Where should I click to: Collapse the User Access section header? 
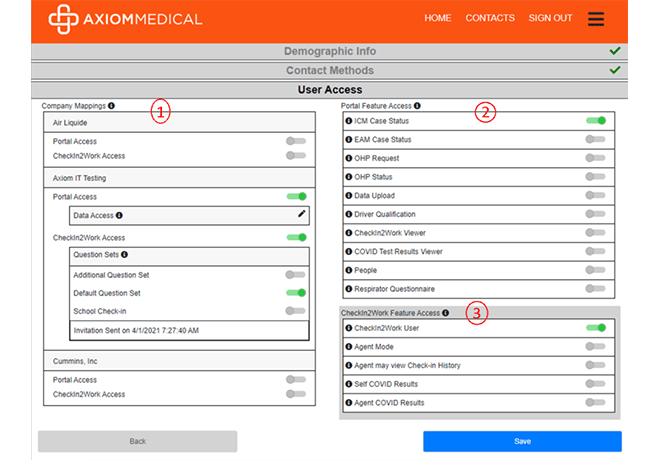(330, 90)
